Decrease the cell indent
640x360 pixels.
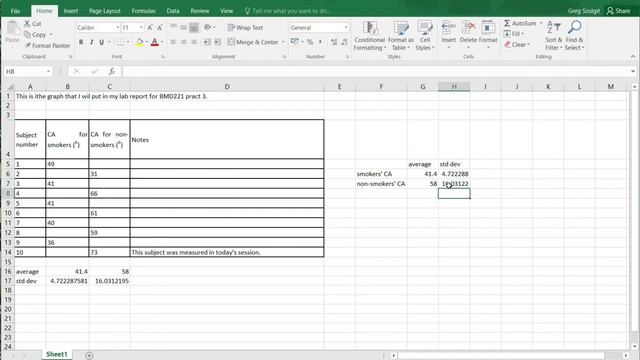[207, 42]
